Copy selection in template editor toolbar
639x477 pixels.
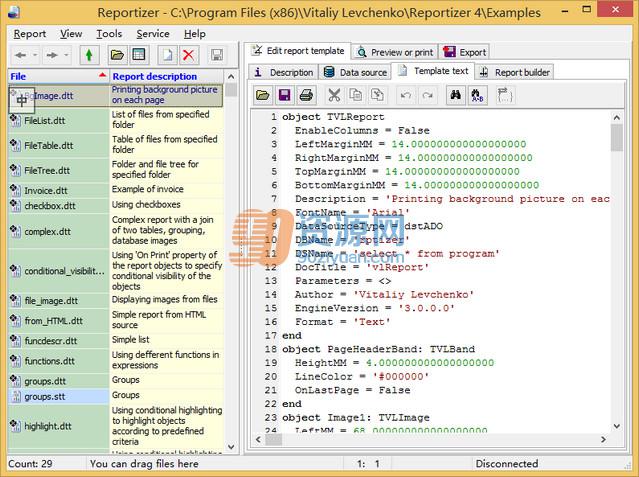355,95
